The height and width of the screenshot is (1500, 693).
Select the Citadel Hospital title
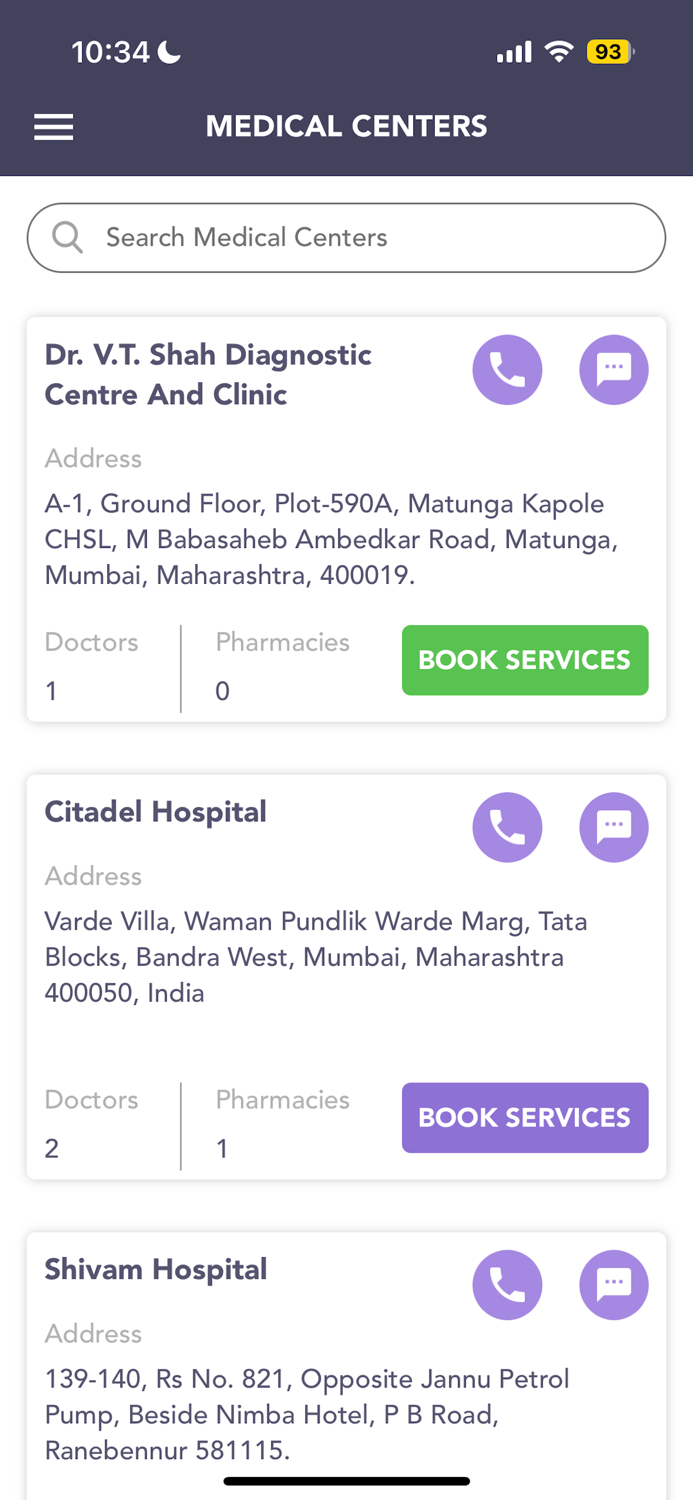point(156,811)
